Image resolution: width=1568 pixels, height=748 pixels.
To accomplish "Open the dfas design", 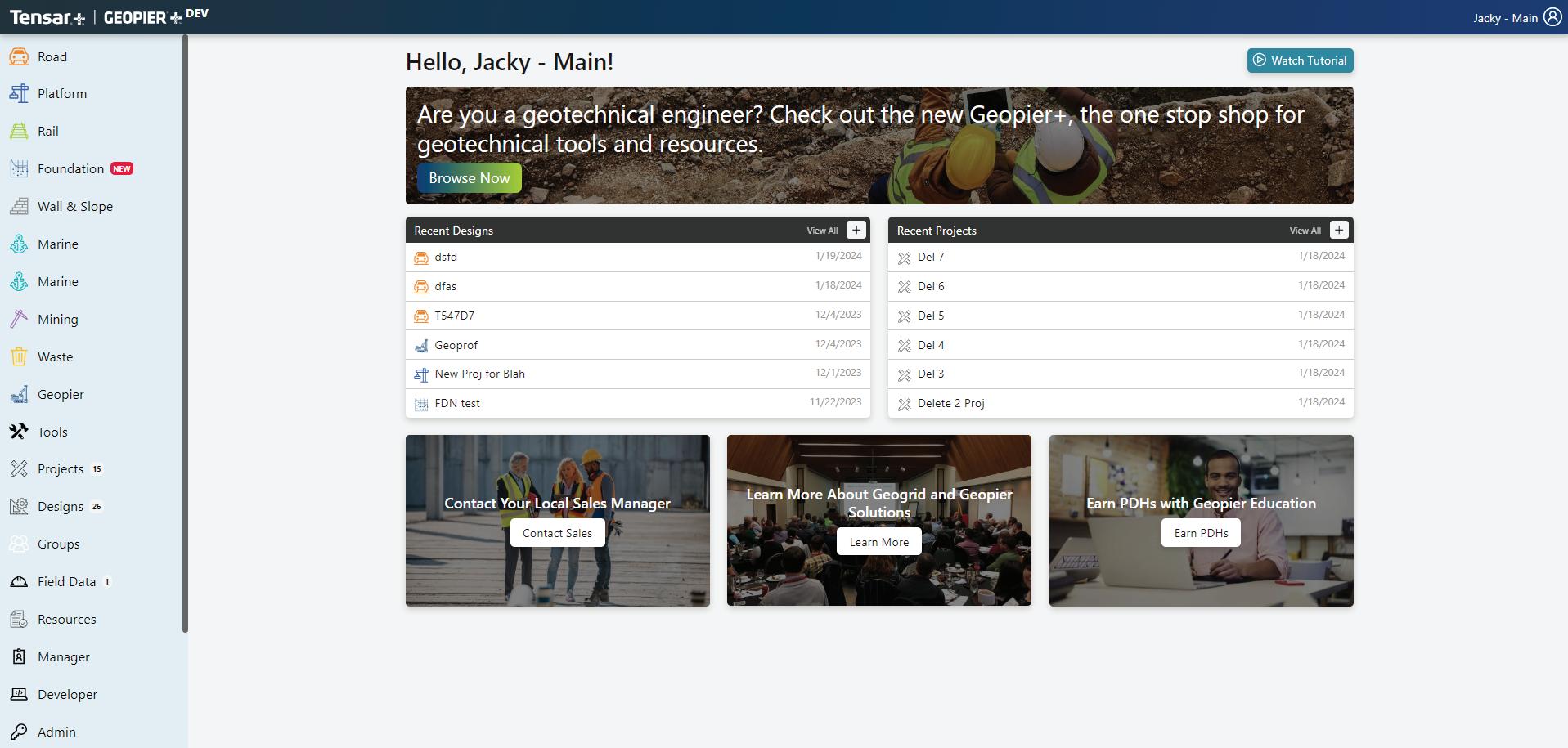I will (x=638, y=286).
